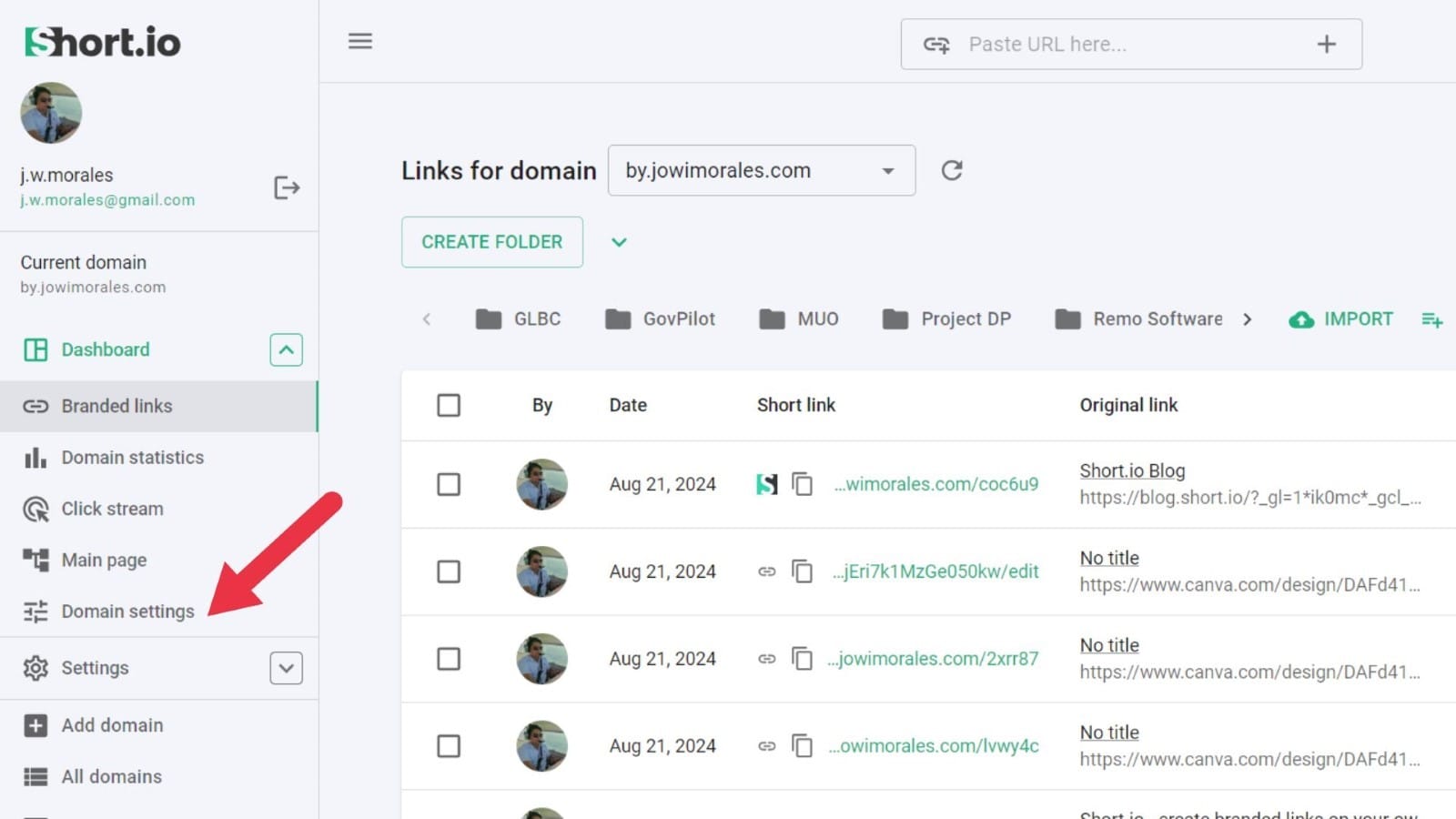Select Branded links in the sidebar
This screenshot has width=1456, height=819.
click(x=158, y=406)
